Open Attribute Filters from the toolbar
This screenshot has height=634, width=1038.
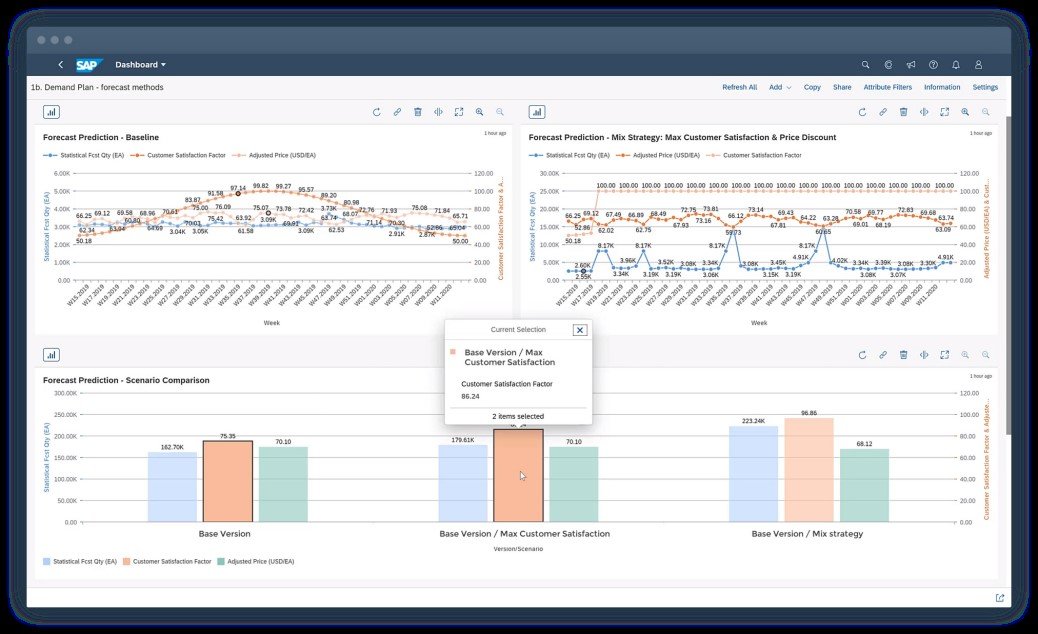point(887,87)
